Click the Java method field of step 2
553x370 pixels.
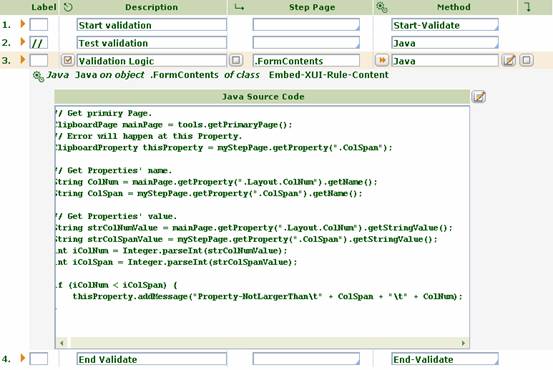click(445, 43)
